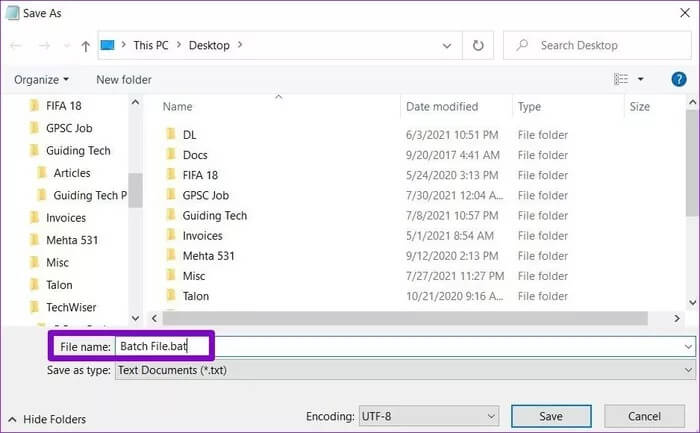This screenshot has width=700, height=433.
Task: Click the Cancel button
Action: click(644, 416)
